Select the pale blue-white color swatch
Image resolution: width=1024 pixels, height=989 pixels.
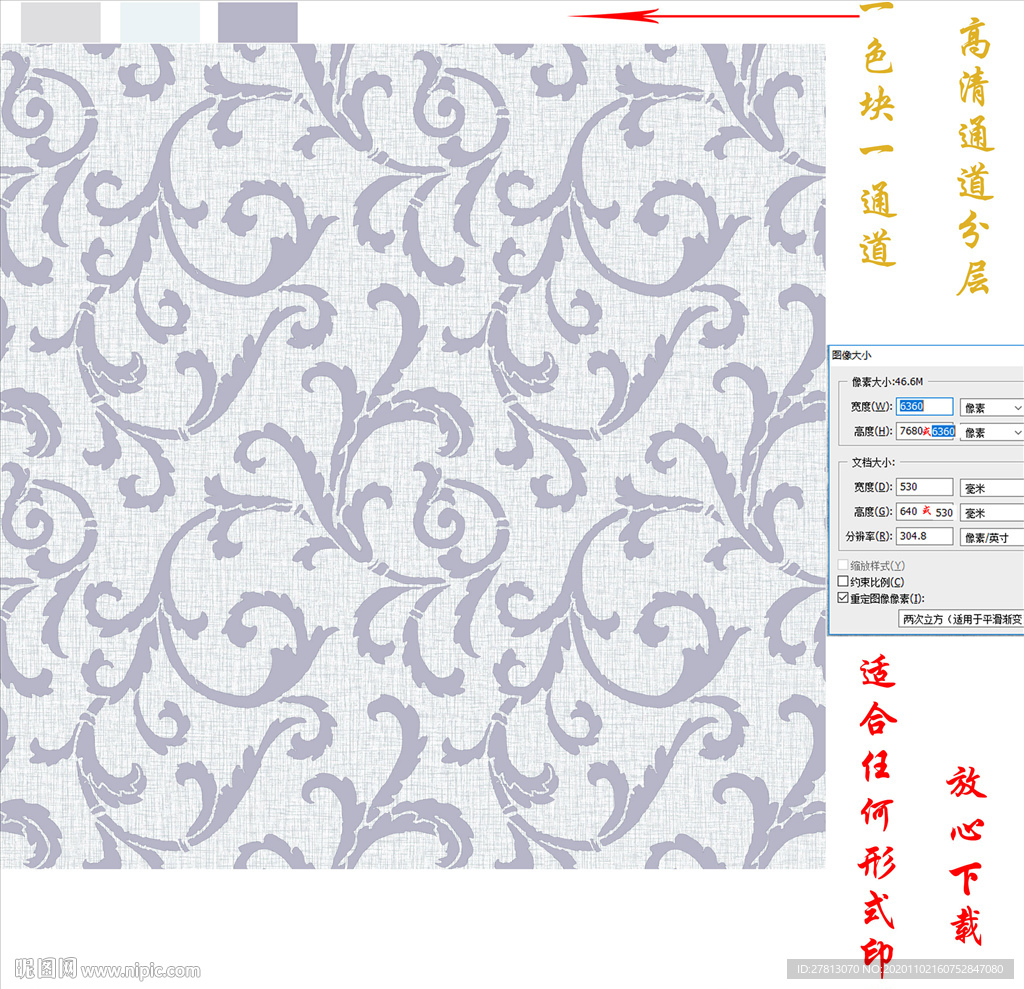pyautogui.click(x=160, y=22)
